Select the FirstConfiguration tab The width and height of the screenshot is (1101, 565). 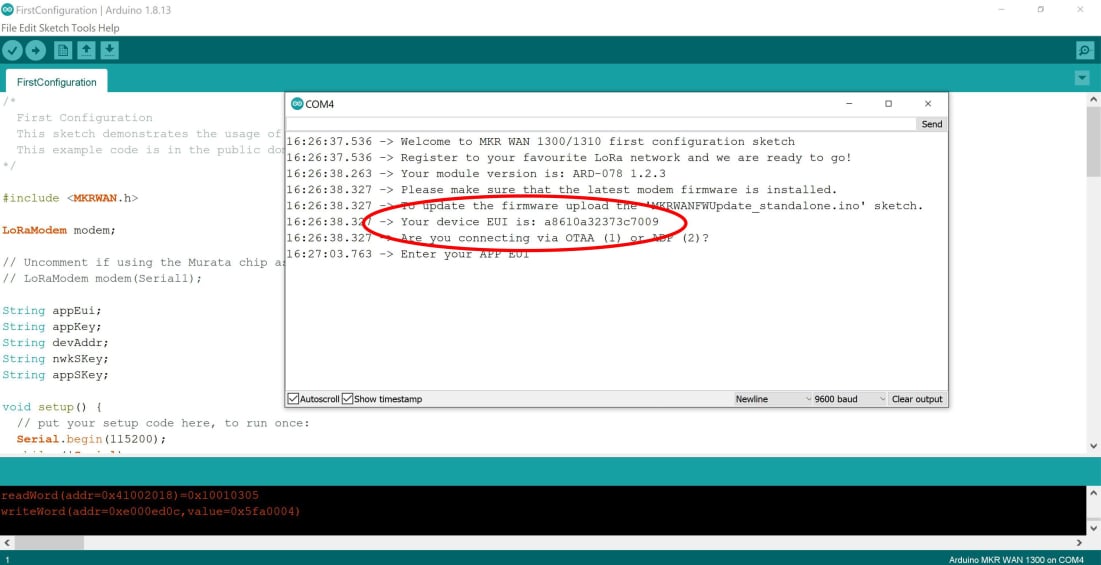(x=57, y=82)
